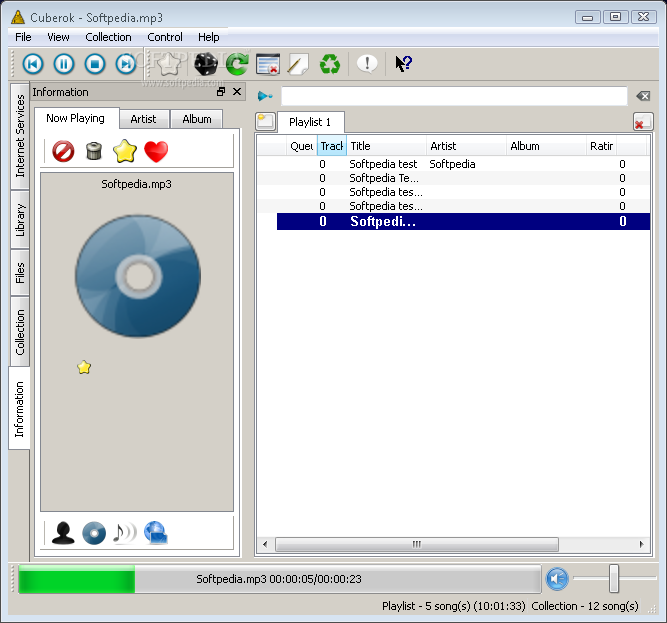667x623 pixels.
Task: Click the playlist scroll right arrow
Action: click(641, 544)
